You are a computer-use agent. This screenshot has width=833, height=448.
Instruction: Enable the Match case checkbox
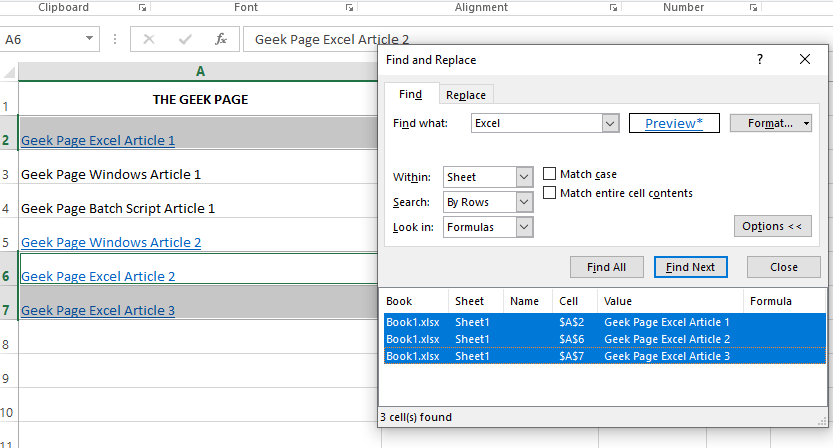coord(549,174)
